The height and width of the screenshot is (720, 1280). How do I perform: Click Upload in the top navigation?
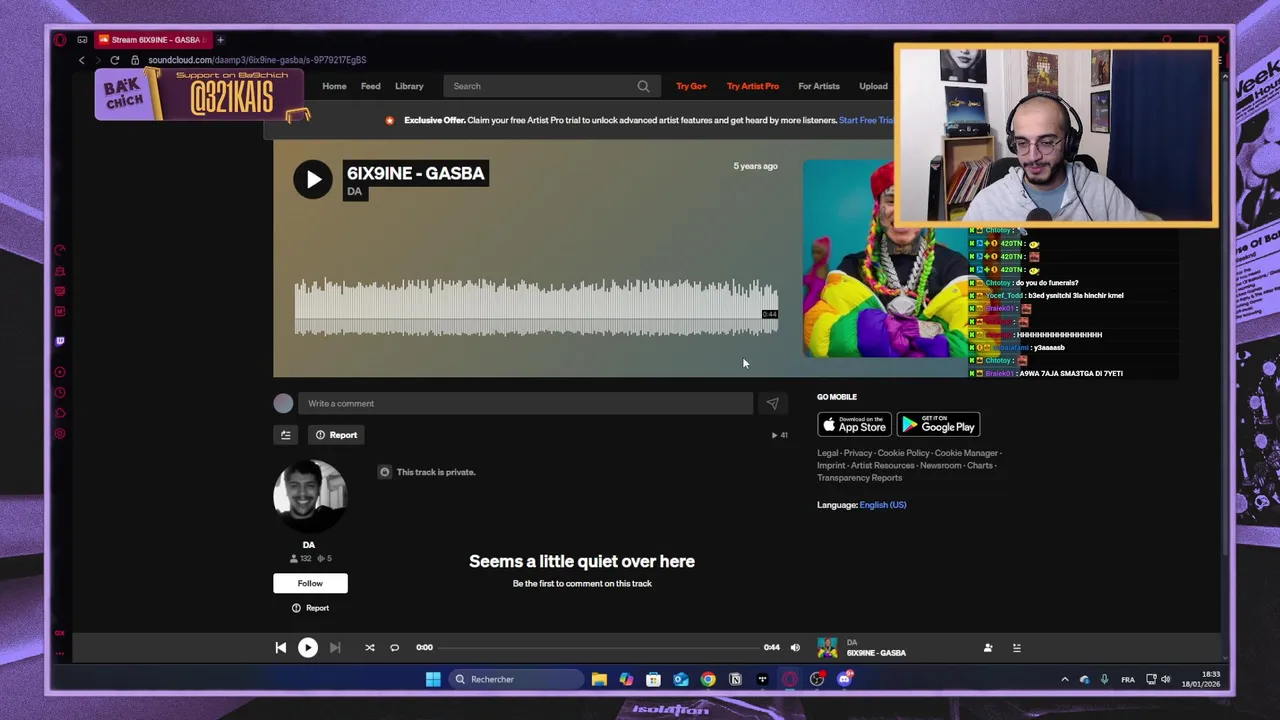[x=873, y=86]
